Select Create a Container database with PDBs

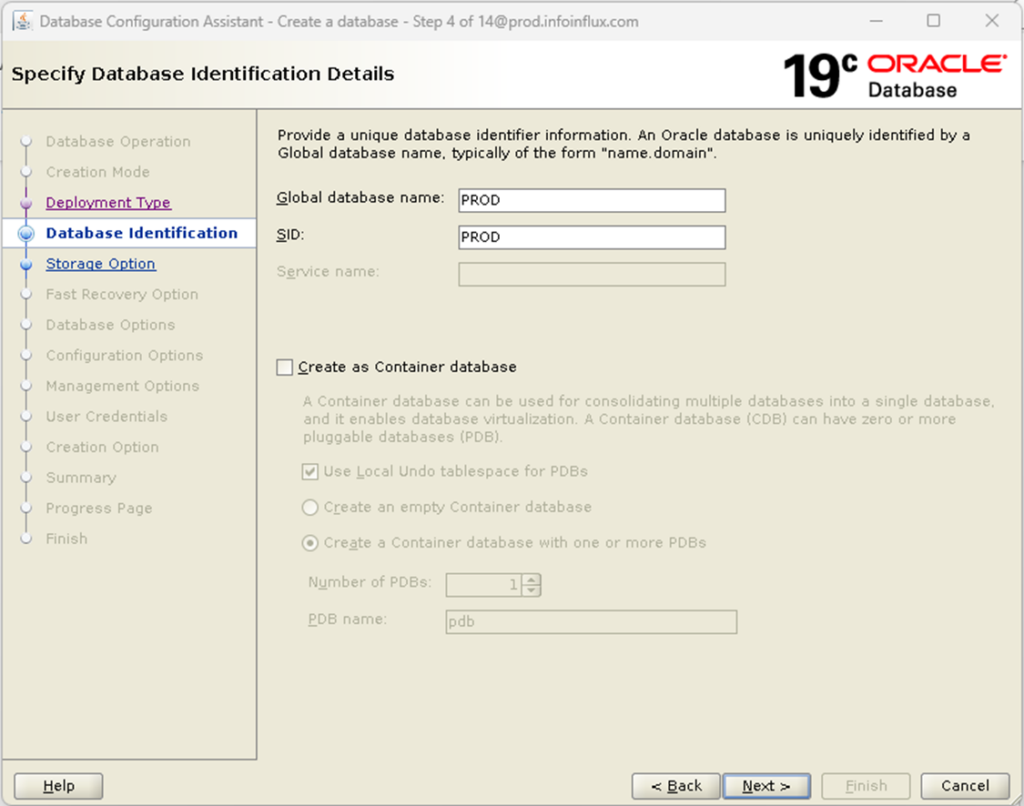(311, 543)
